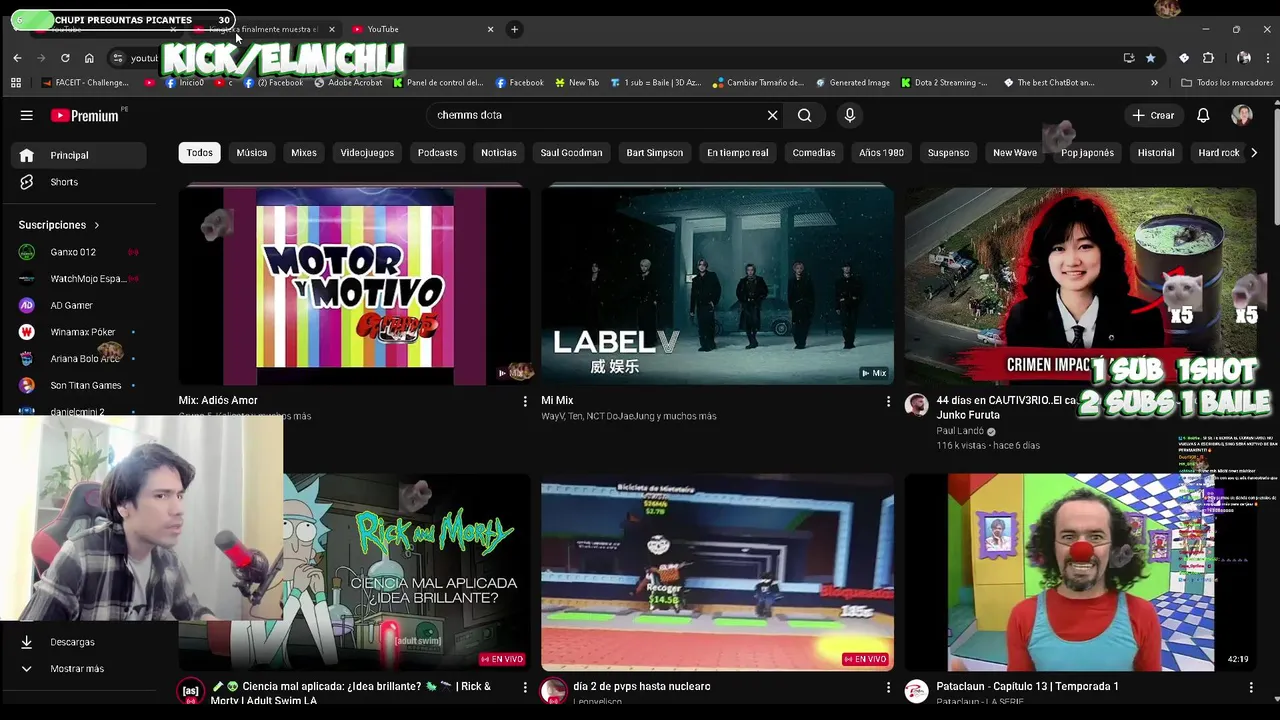
Task: Close the active YouTube tab
Action: click(490, 29)
